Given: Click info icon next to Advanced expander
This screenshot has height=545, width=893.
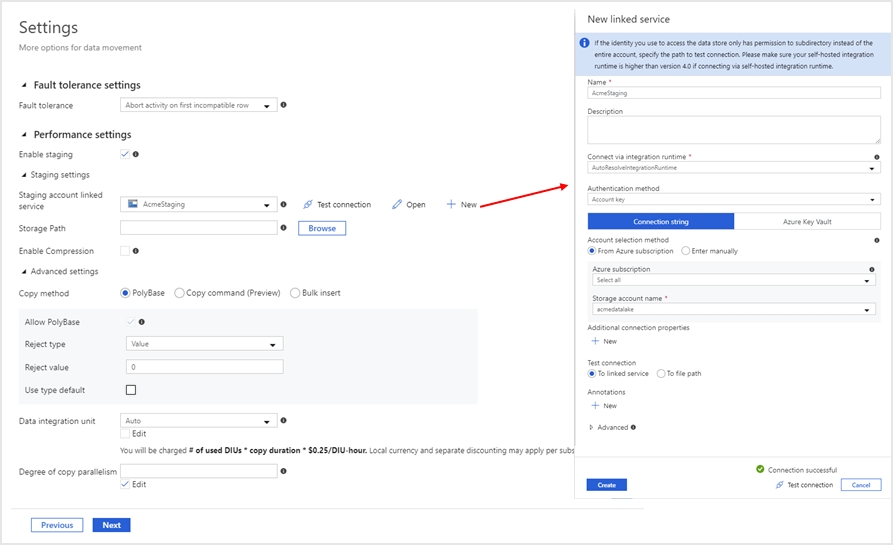Looking at the screenshot, I should coord(633,427).
